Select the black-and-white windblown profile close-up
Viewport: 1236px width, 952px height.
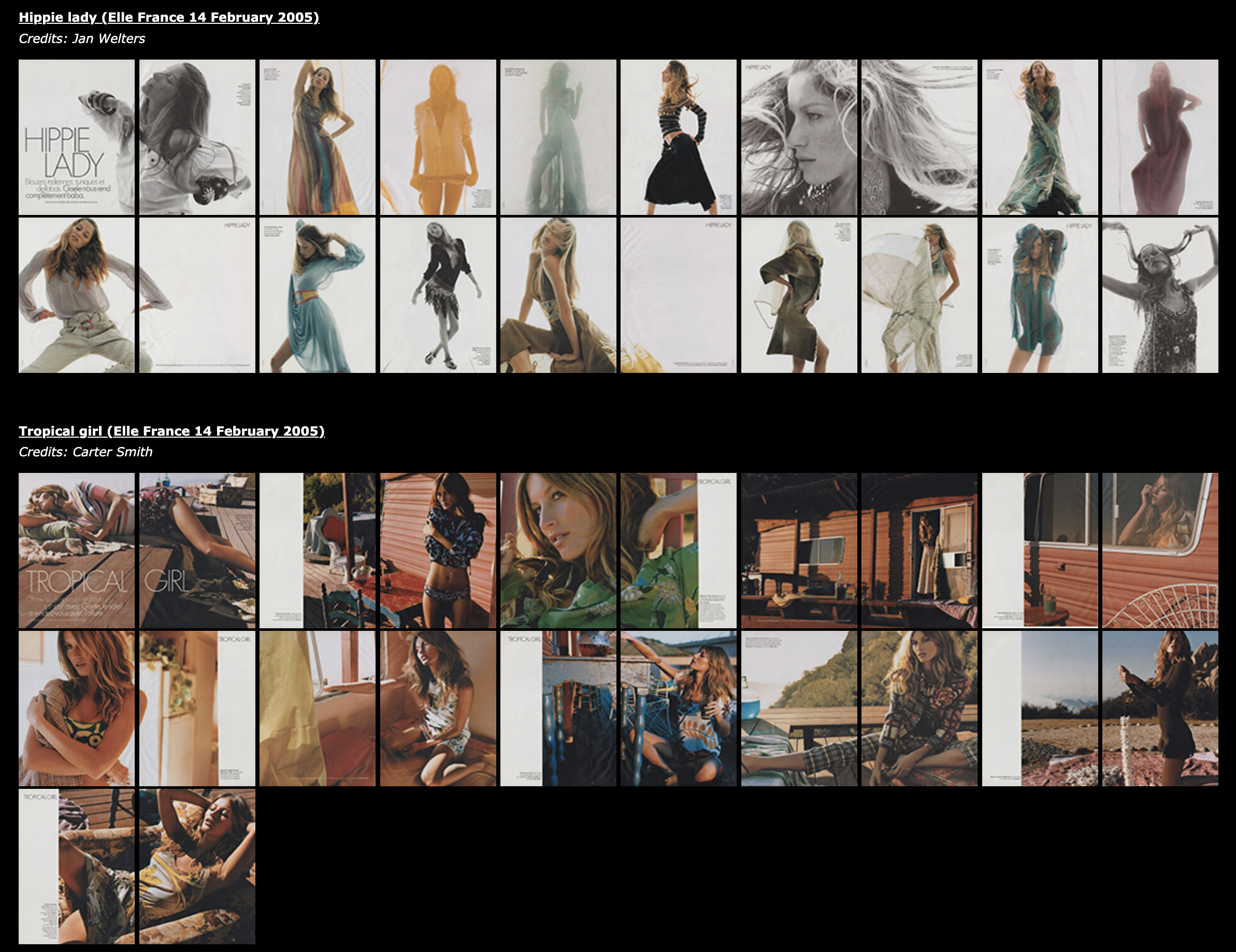pos(799,137)
